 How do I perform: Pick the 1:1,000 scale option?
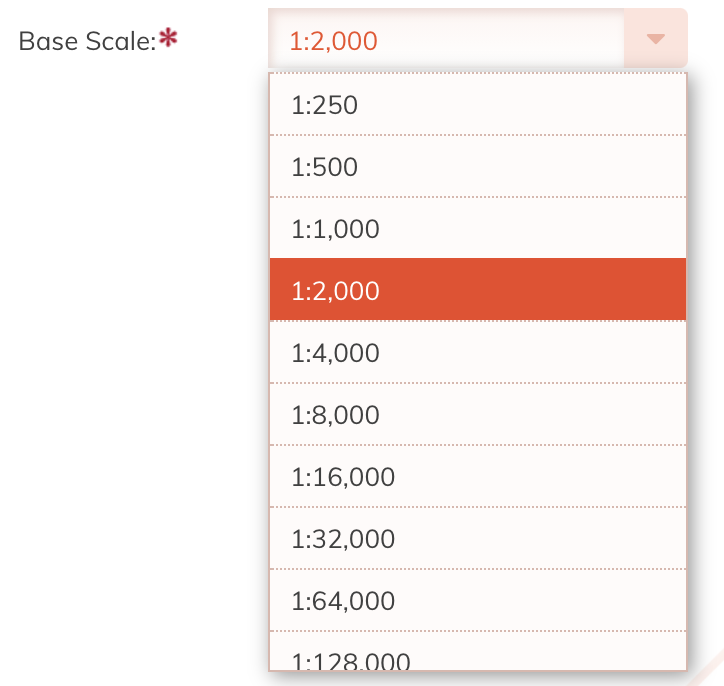477,228
